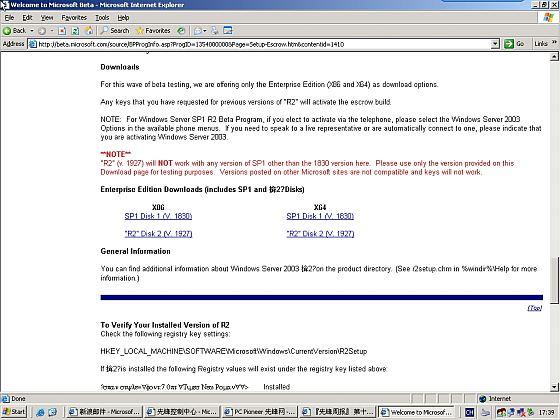Click the Refresh page icon
Image resolution: width=560 pixels, height=420 pixels.
[x=75, y=31]
